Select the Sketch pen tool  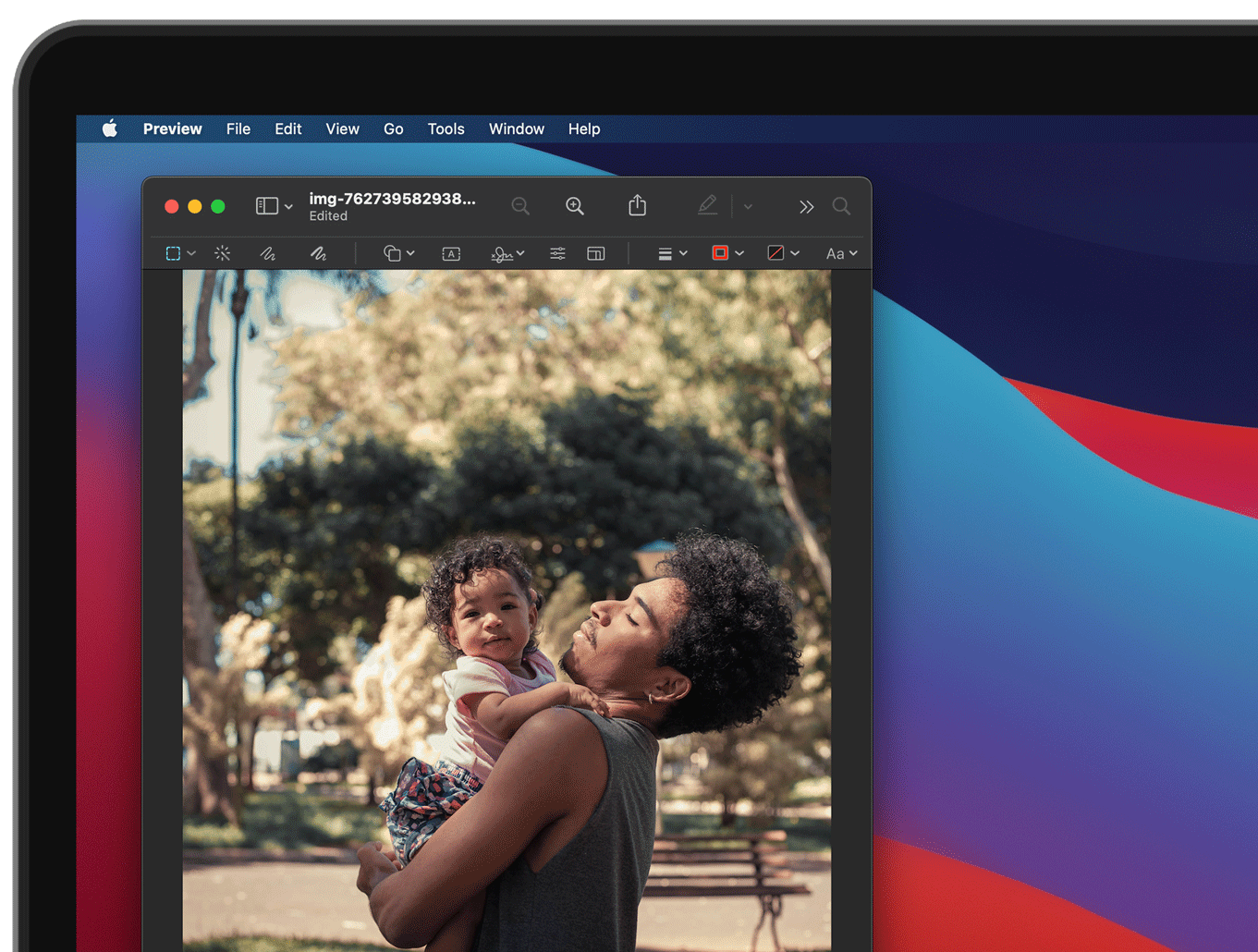(268, 253)
